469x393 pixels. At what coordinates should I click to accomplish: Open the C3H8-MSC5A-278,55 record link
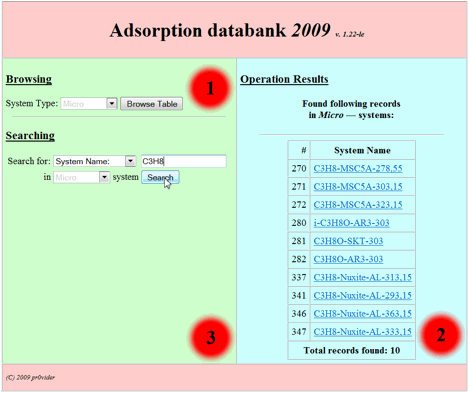click(x=358, y=168)
